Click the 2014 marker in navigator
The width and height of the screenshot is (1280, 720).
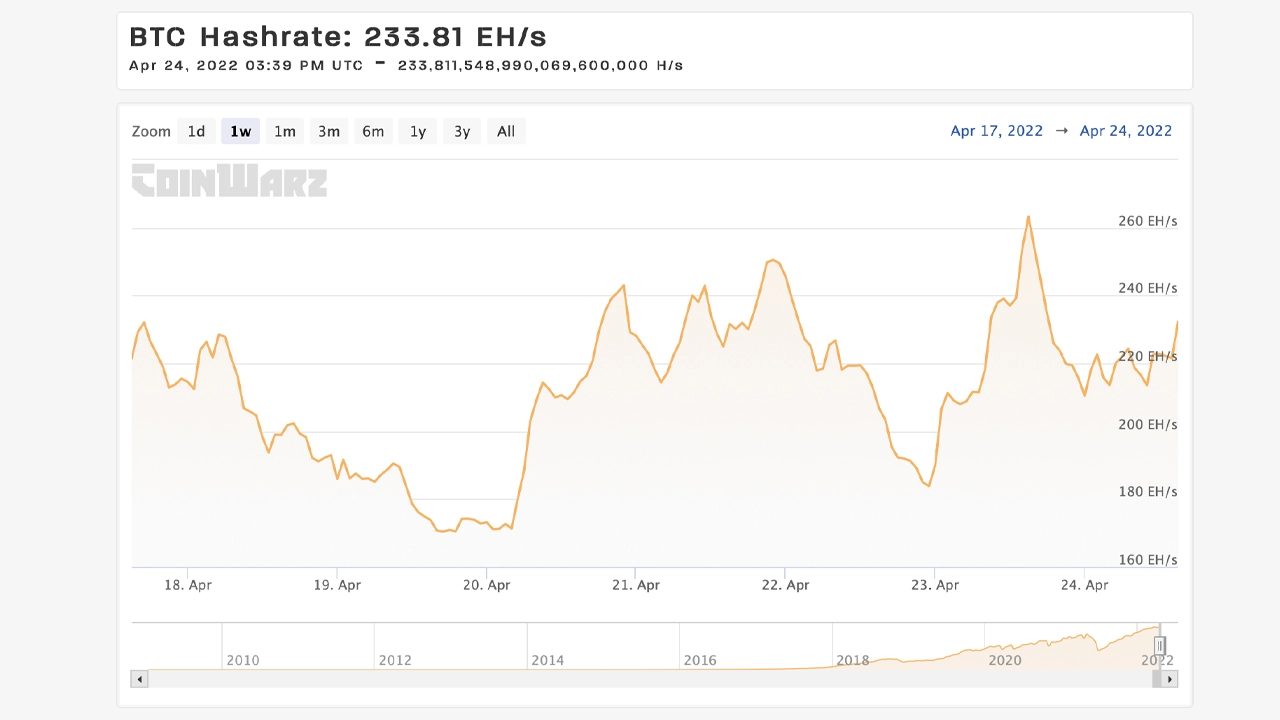tap(548, 660)
